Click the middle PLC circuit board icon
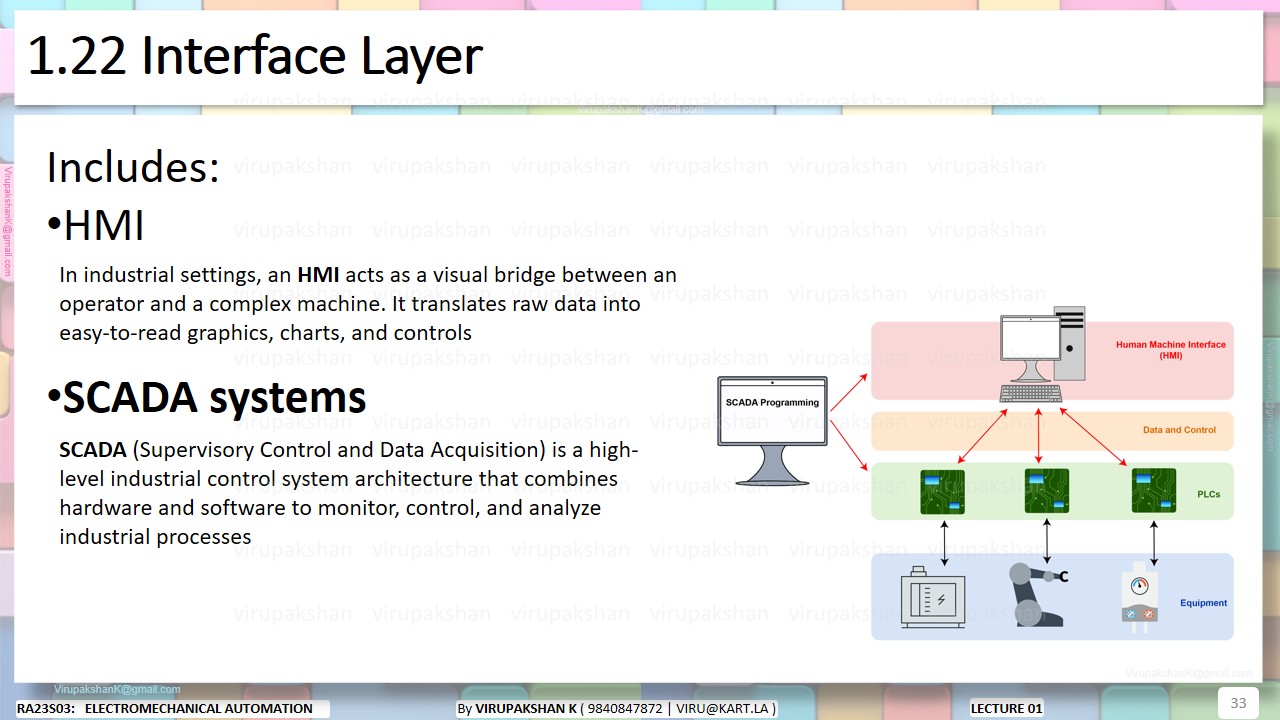This screenshot has width=1280, height=720. 1046,490
